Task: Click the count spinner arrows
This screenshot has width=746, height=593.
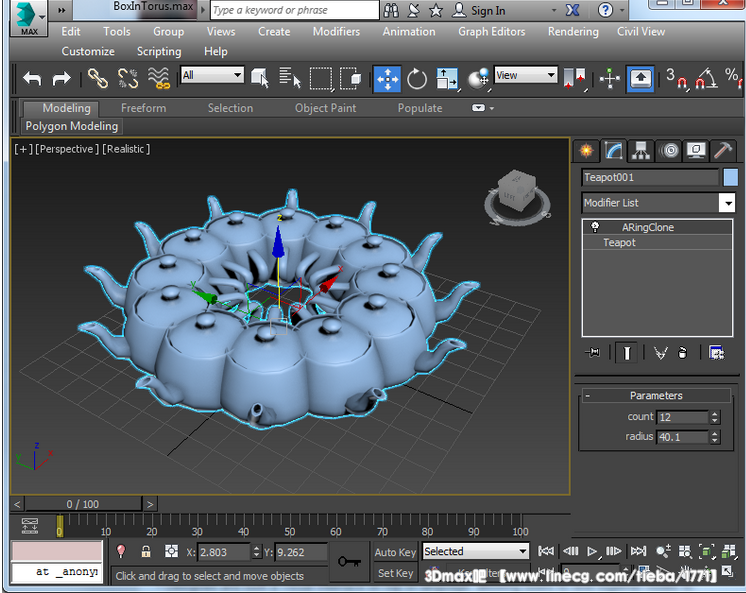Action: 715,417
